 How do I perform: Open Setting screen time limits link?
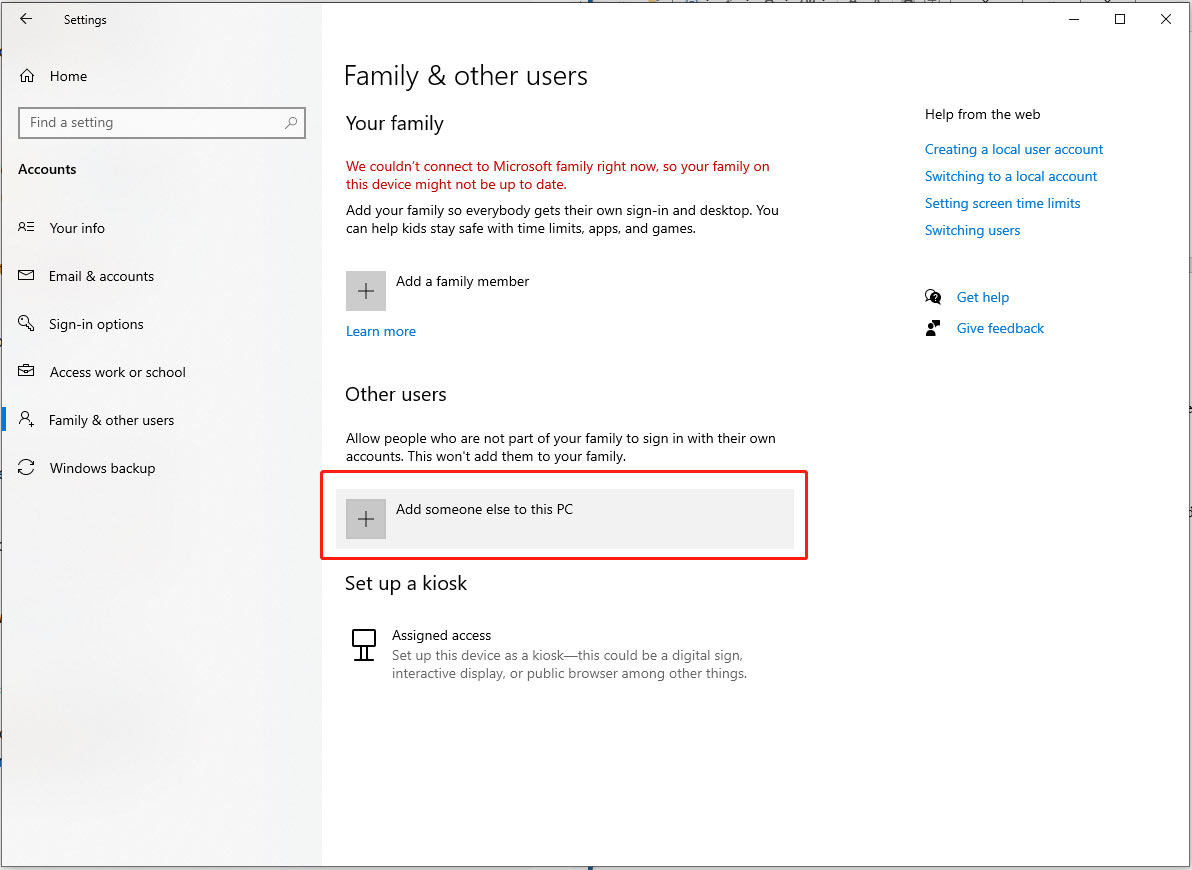1002,203
